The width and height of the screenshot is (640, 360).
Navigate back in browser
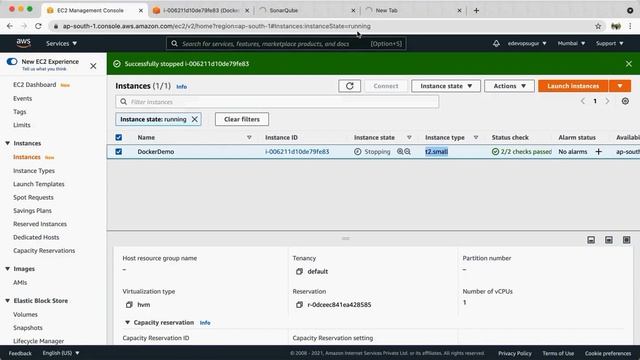pos(10,26)
